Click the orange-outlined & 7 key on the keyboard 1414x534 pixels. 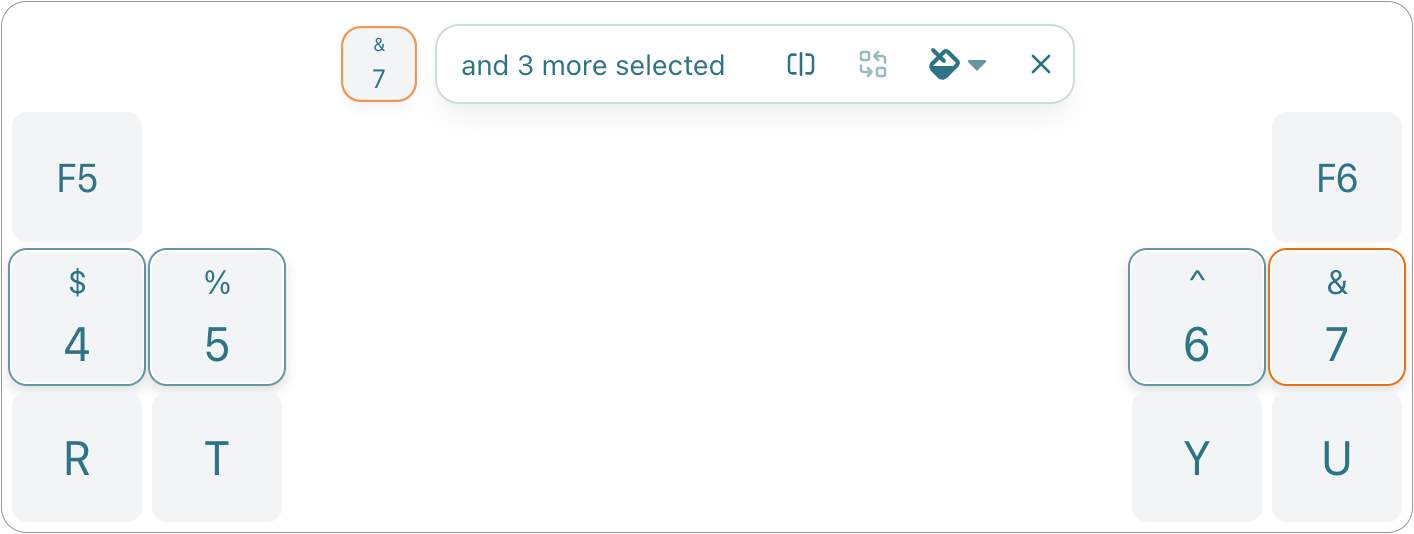pos(1337,317)
